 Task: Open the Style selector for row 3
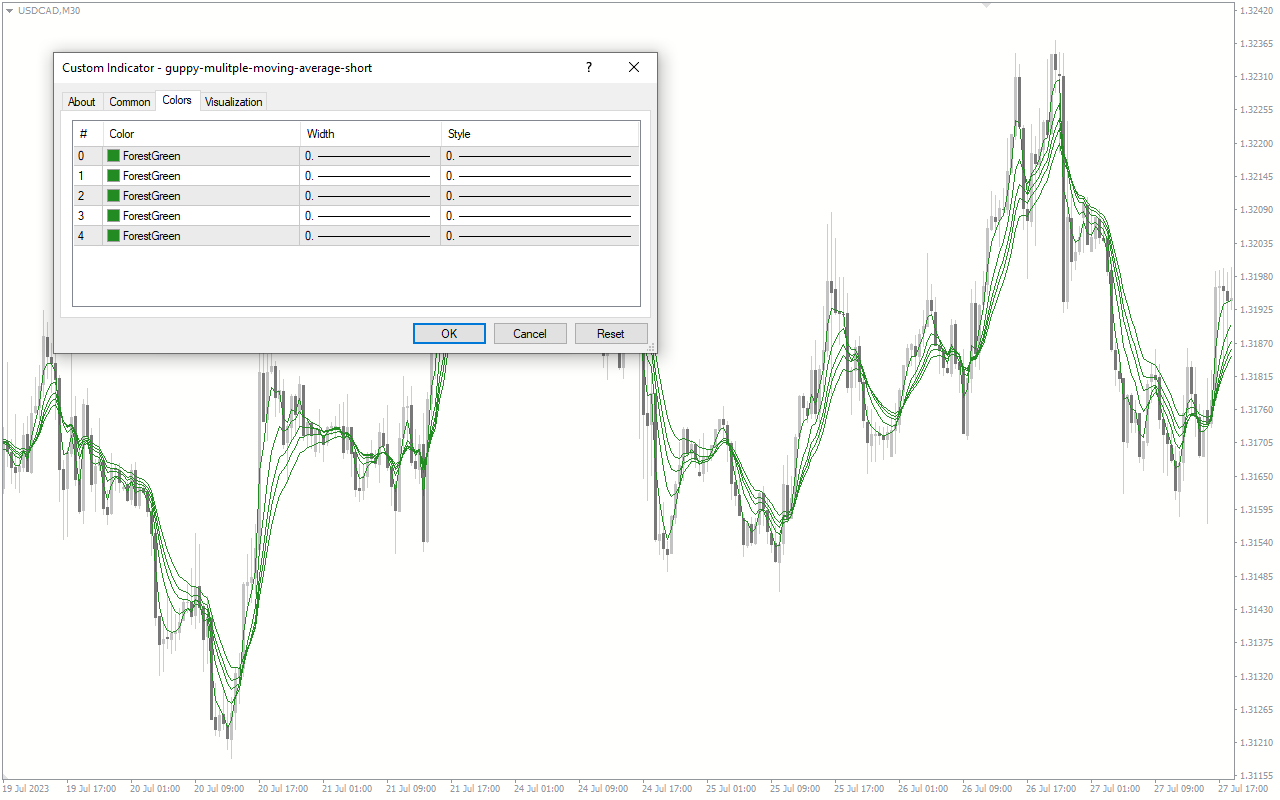point(540,216)
